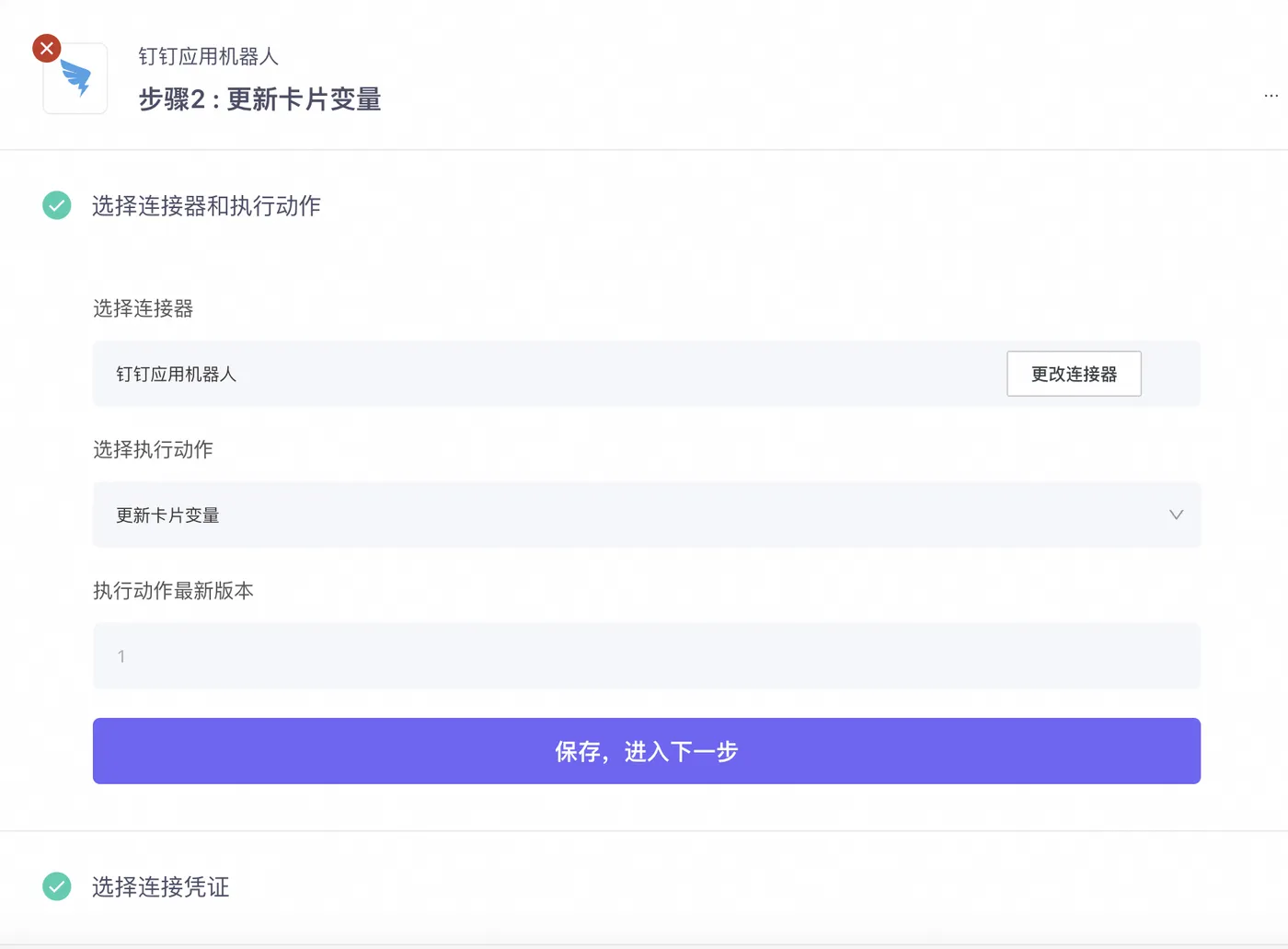
Task: Click the red X delete badge on step icon
Action: 47,48
